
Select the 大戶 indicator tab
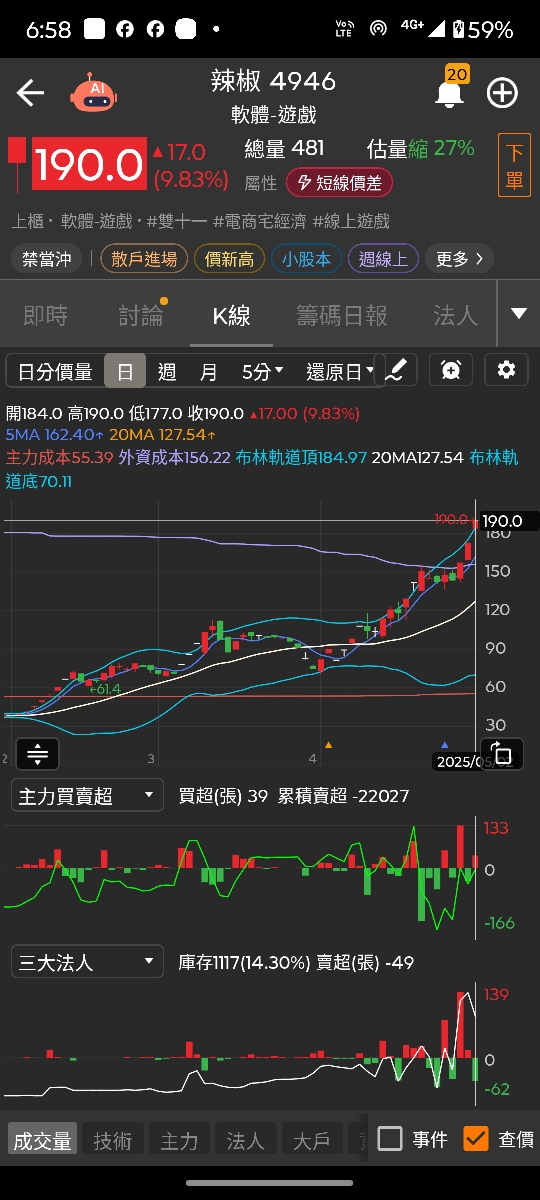[x=311, y=1141]
